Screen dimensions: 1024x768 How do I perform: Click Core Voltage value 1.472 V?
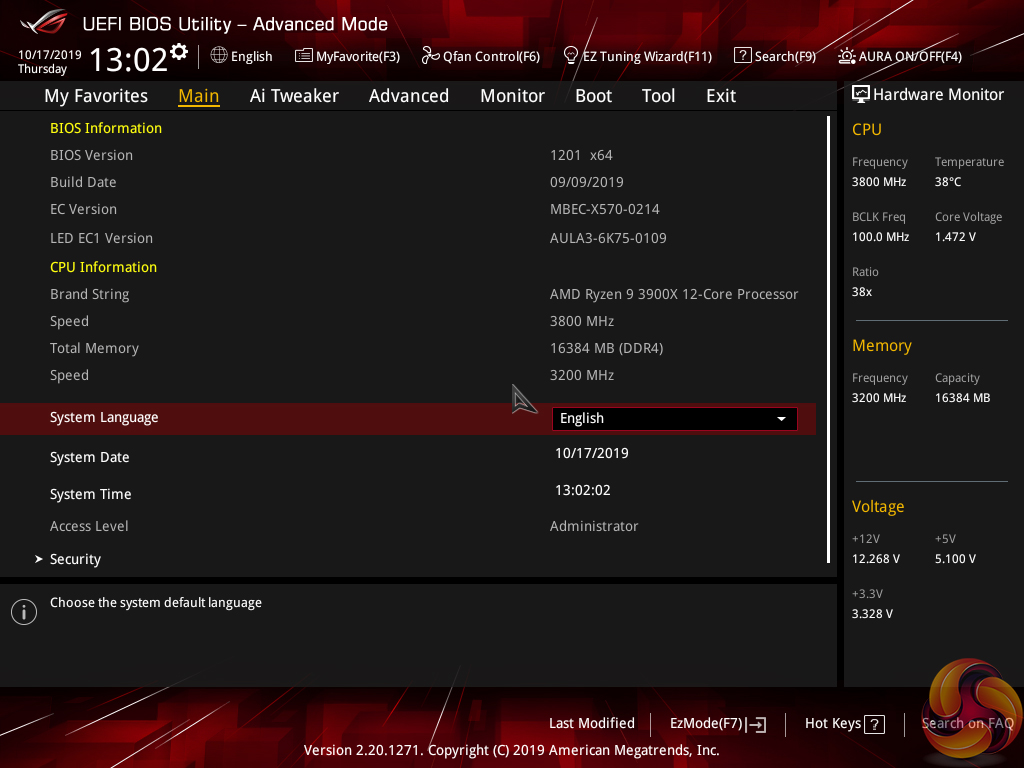coord(955,237)
